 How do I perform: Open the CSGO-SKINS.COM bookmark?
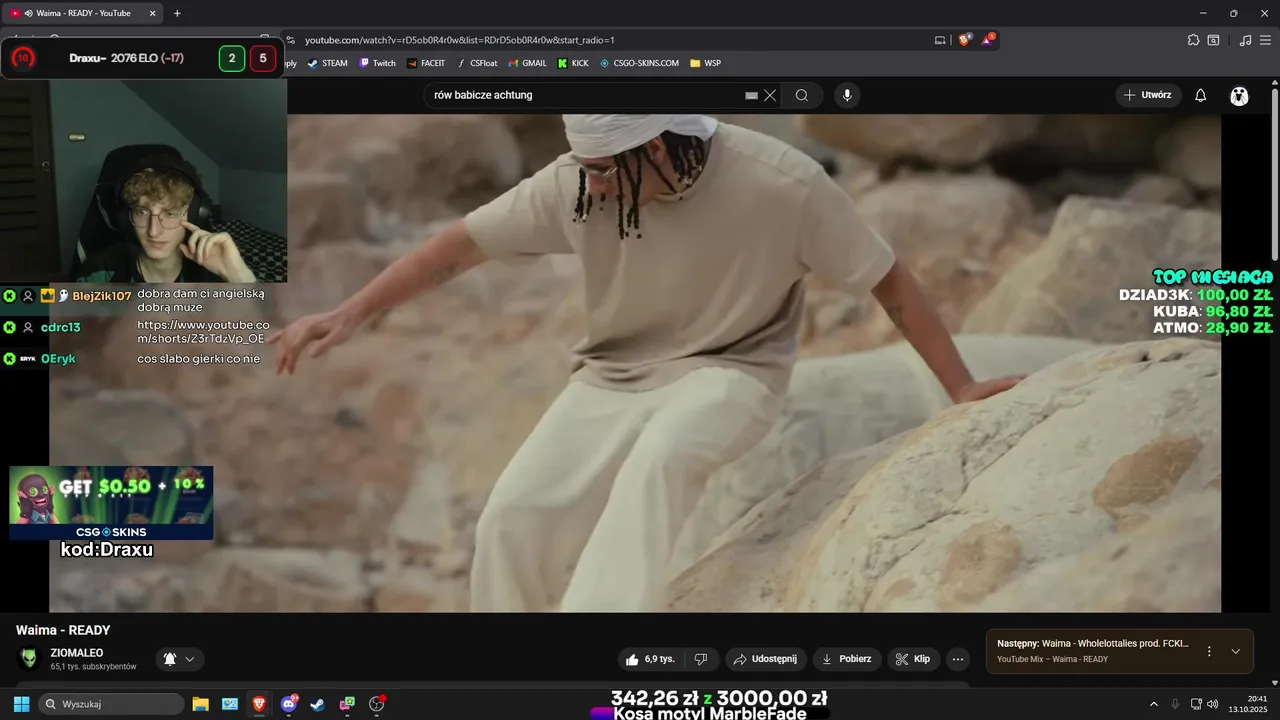[x=639, y=63]
